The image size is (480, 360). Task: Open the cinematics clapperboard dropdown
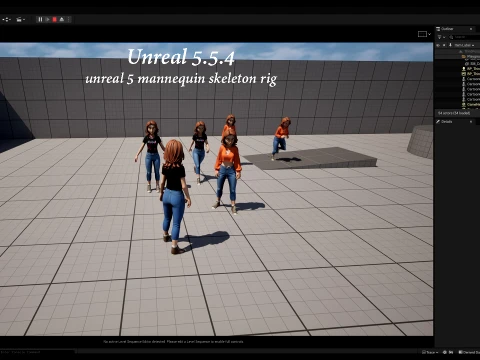[21, 20]
